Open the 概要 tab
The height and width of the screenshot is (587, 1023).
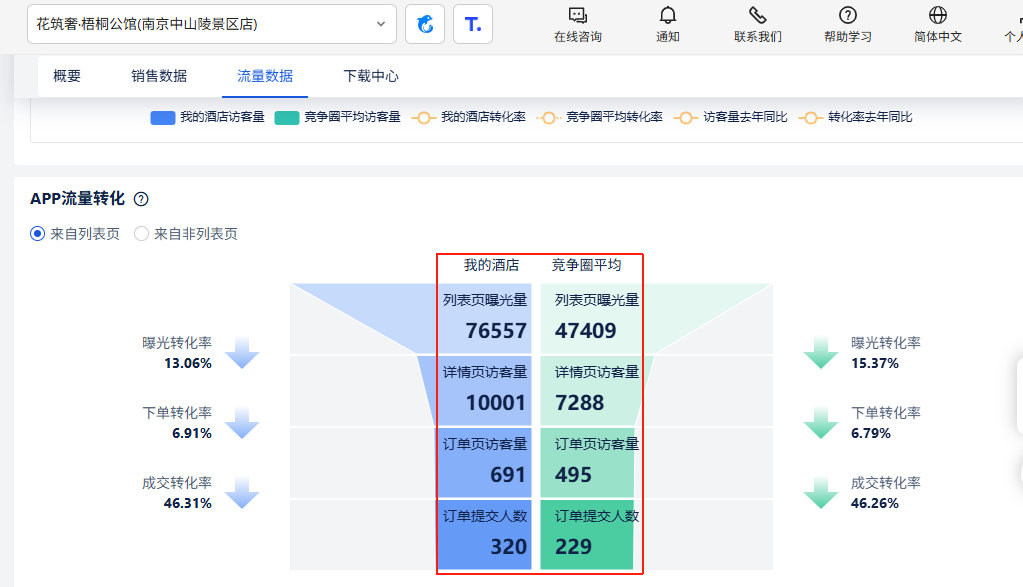[66, 74]
